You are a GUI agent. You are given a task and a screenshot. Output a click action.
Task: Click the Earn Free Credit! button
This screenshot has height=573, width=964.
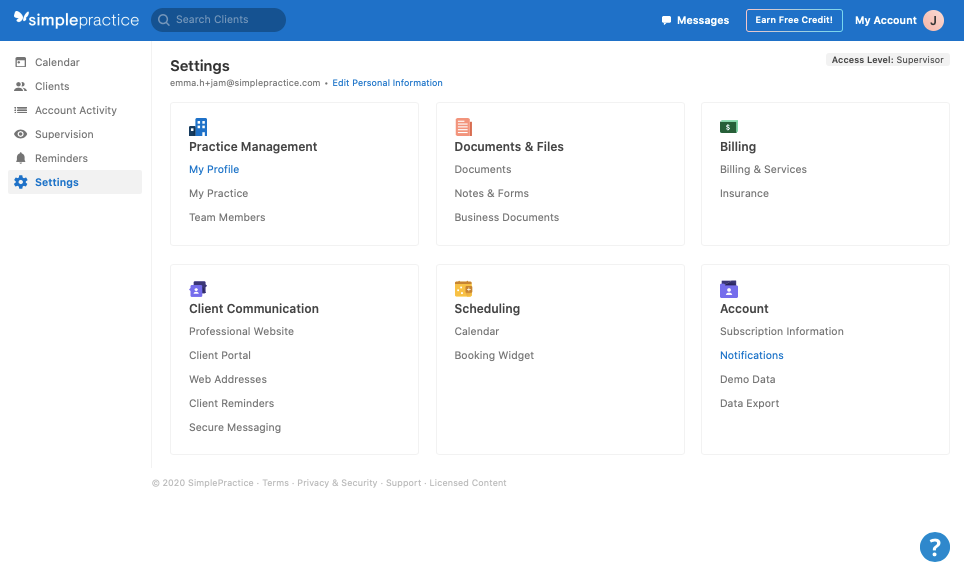(794, 20)
